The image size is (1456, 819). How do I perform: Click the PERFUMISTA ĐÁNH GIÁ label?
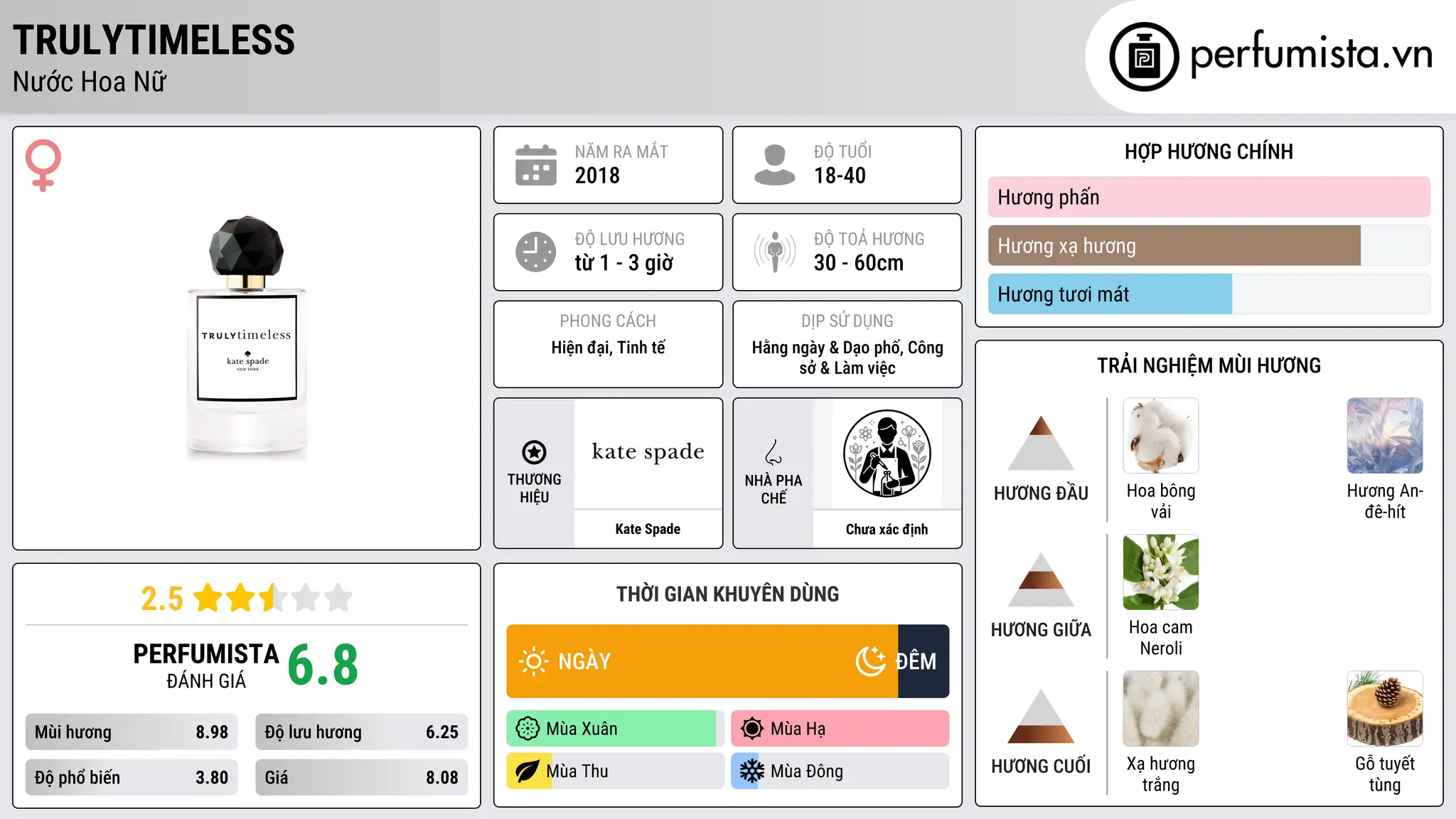206,665
